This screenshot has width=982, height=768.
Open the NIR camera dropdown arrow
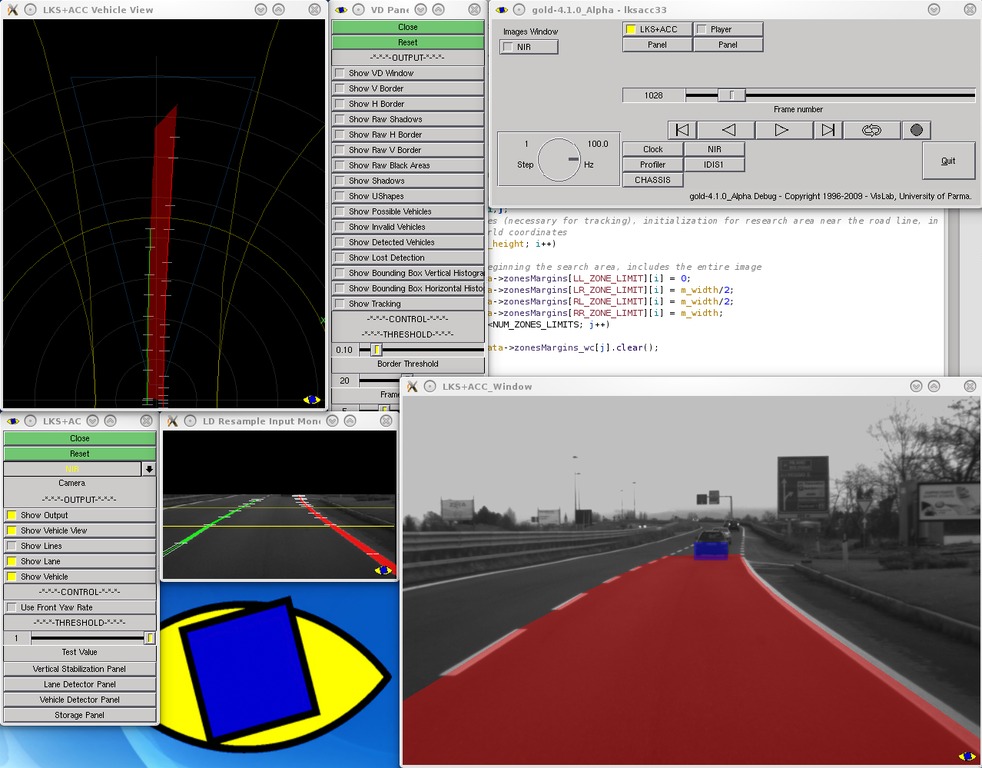coord(149,469)
